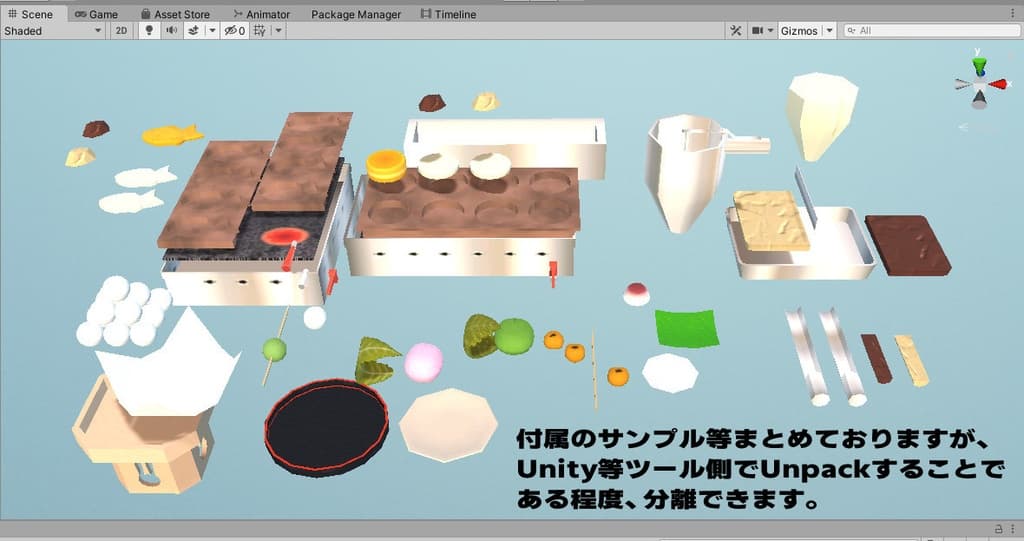Open the scene effects dropdown arrow
The width and height of the screenshot is (1024, 541).
[212, 31]
